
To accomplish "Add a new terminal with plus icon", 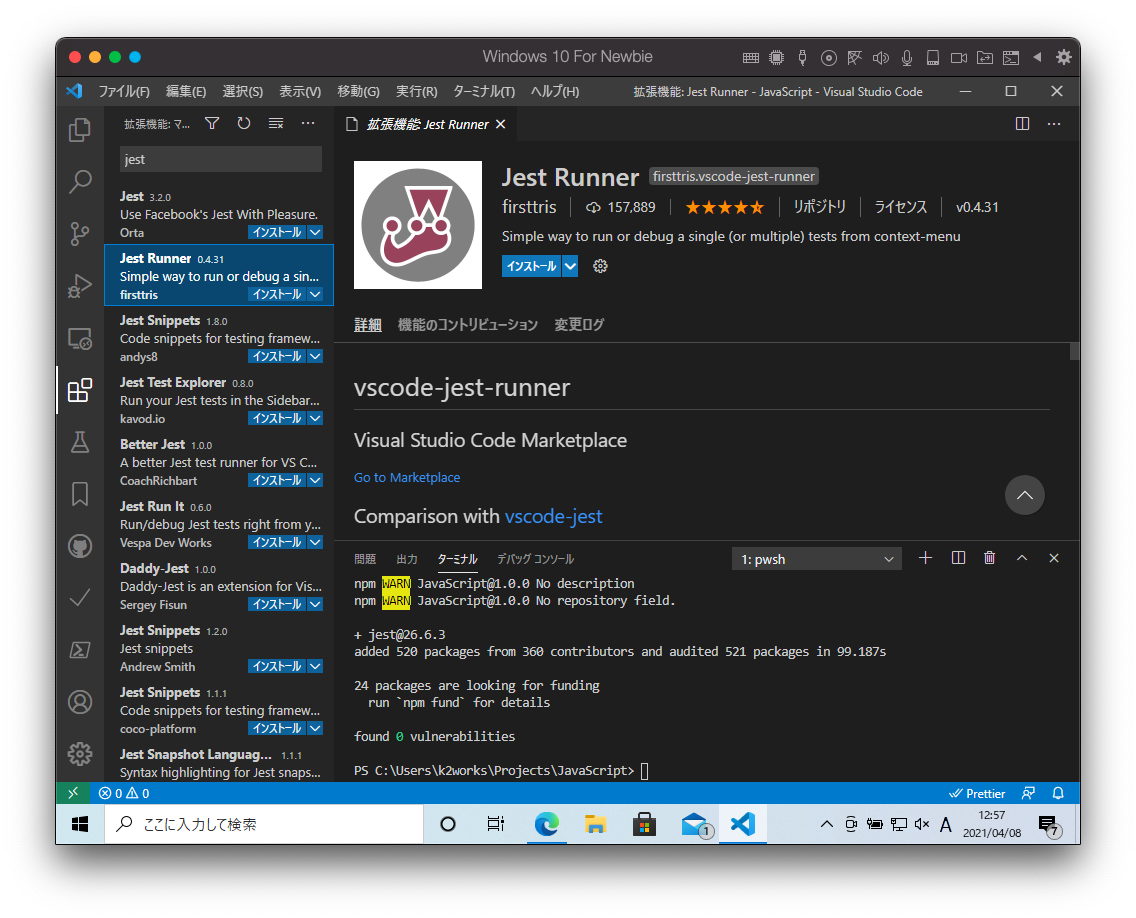I will pos(925,558).
